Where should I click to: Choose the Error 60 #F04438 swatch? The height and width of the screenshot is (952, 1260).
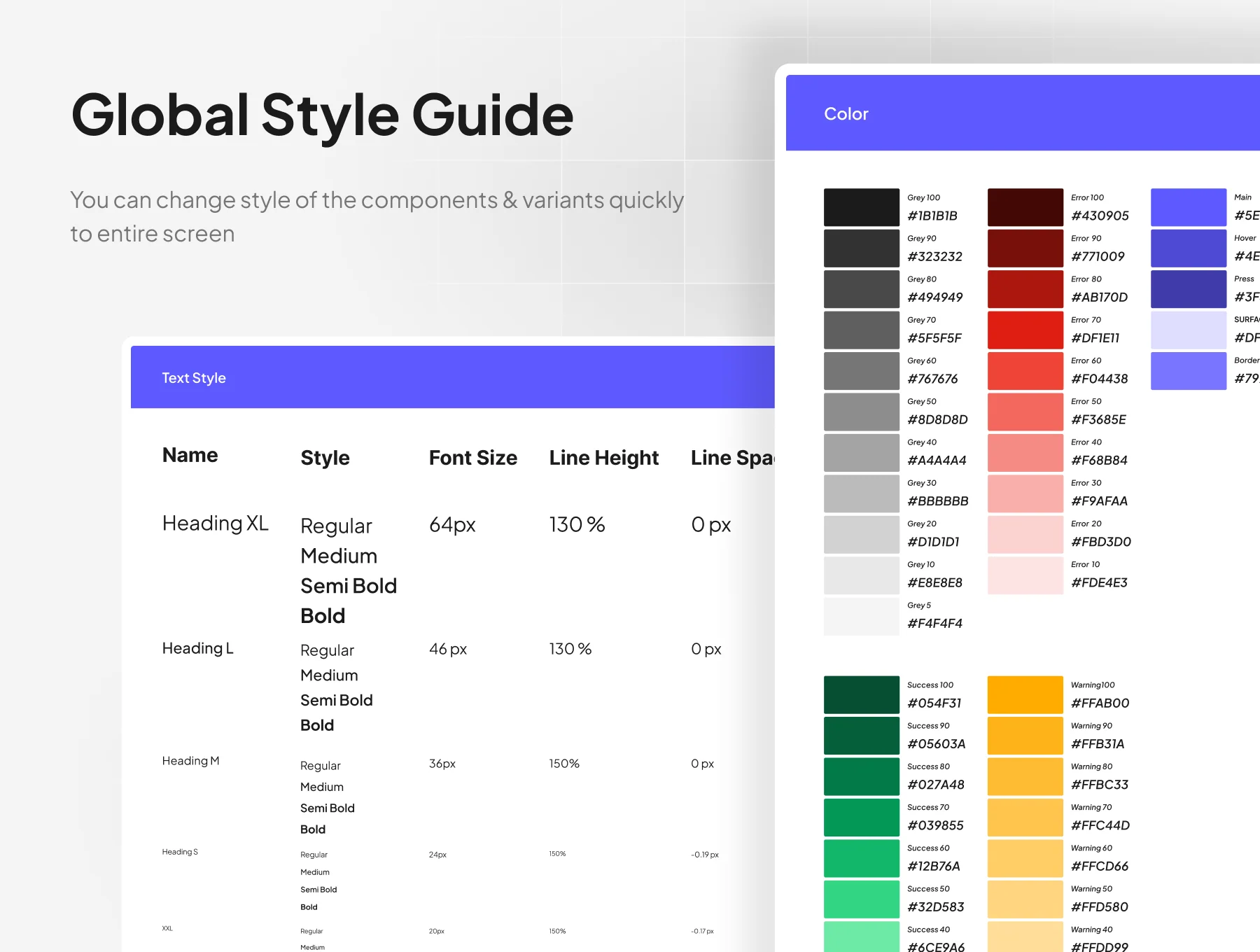click(1025, 370)
